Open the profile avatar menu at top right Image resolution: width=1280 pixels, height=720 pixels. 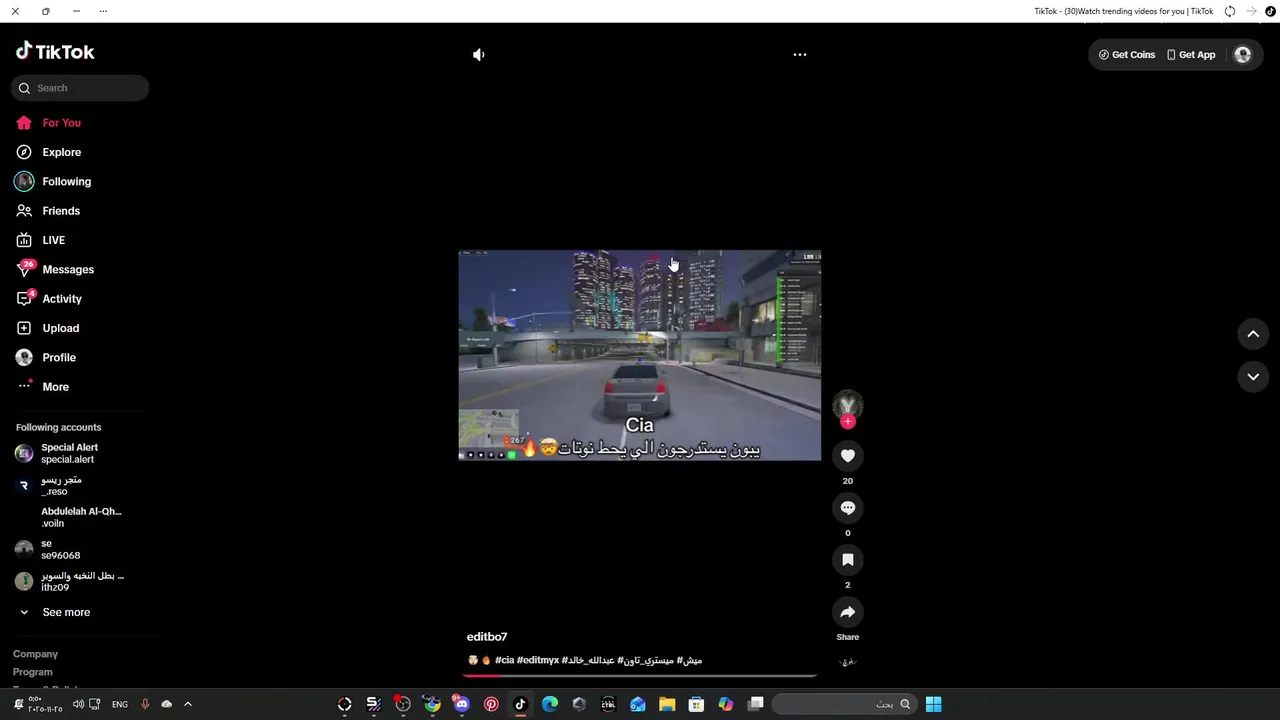click(1243, 55)
